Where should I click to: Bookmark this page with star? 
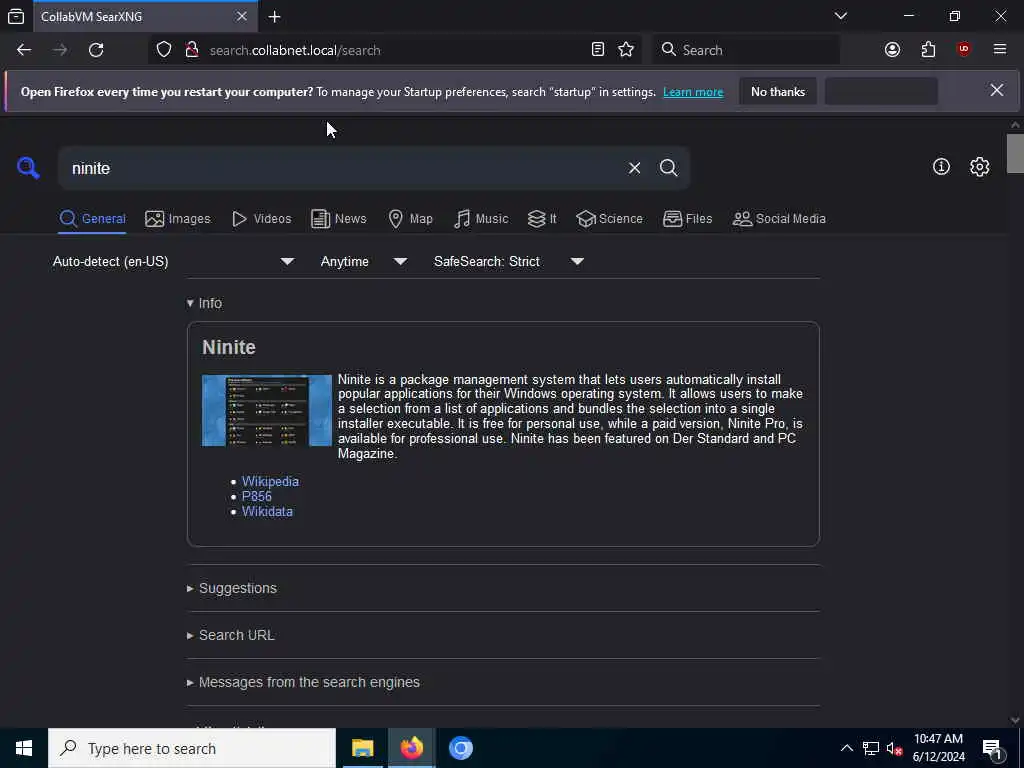(626, 50)
